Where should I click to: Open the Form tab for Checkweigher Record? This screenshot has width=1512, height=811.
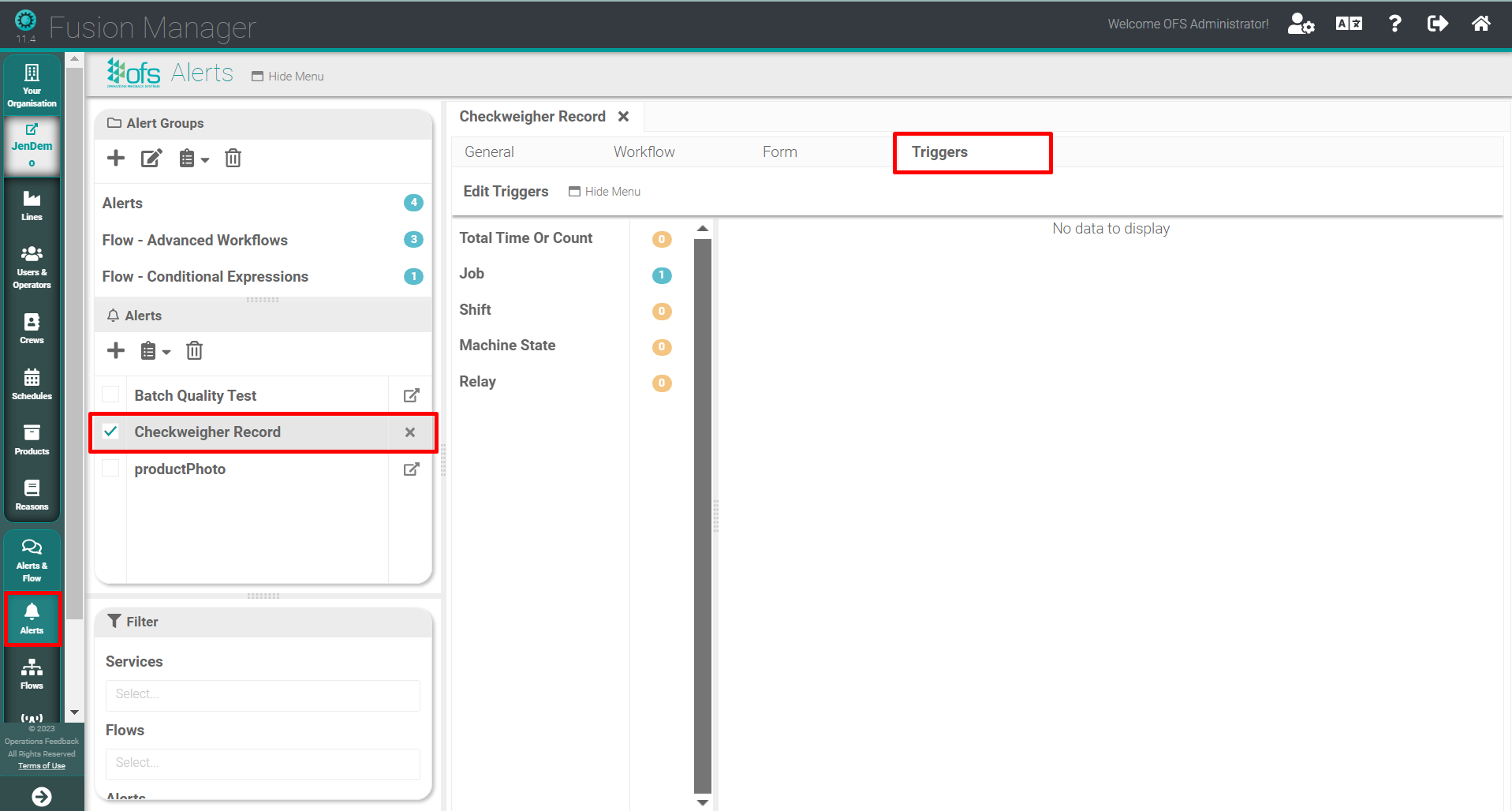click(x=779, y=151)
